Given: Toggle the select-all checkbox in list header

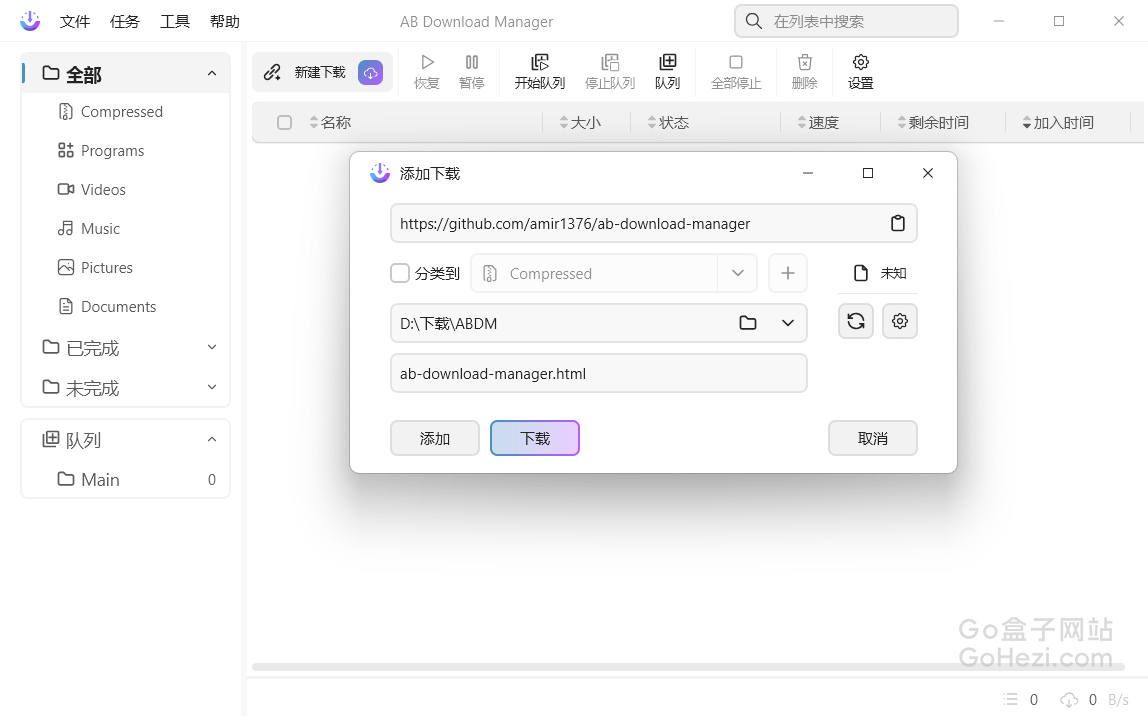Looking at the screenshot, I should (x=284, y=123).
